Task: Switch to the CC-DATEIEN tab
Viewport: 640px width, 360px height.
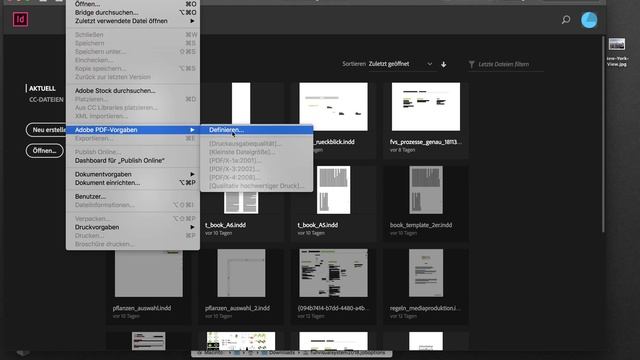Action: pos(46,100)
